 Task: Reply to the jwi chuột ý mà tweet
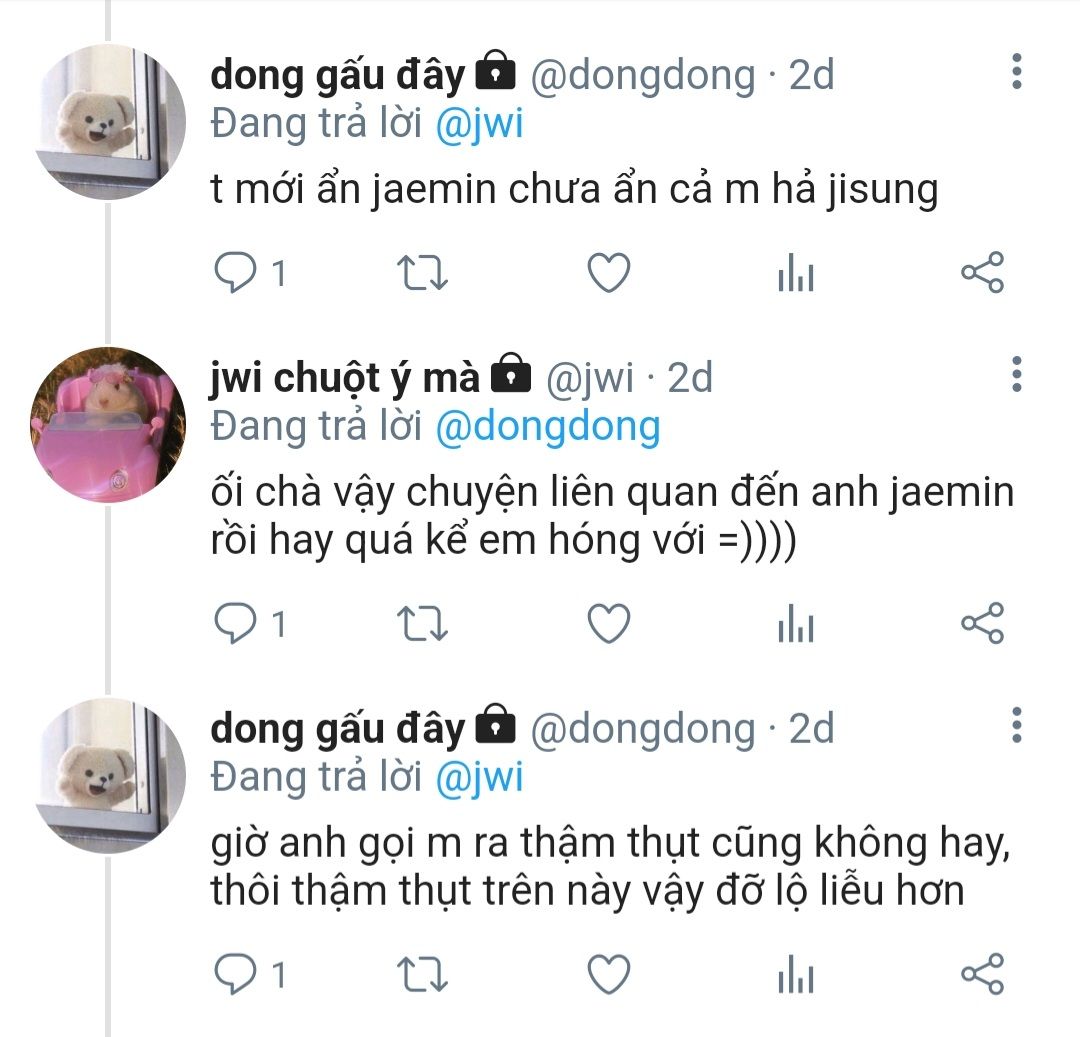[x=236, y=624]
